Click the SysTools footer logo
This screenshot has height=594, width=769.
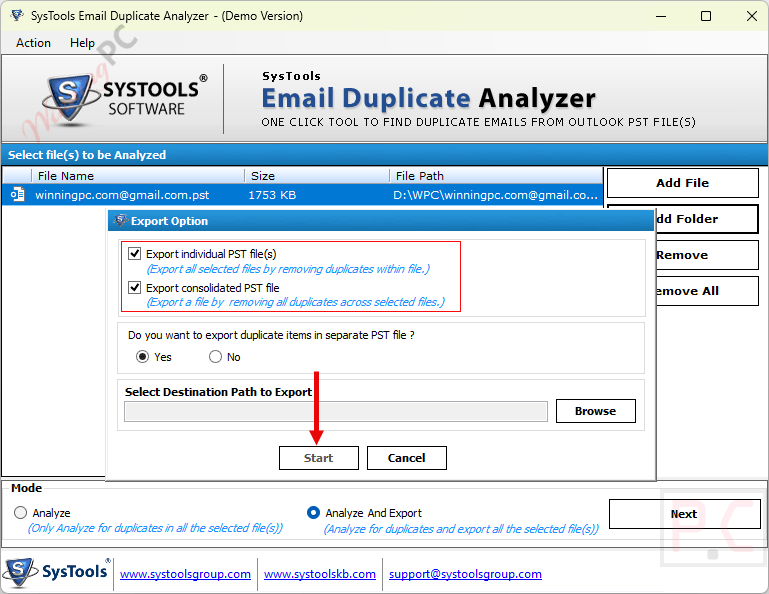point(56,572)
